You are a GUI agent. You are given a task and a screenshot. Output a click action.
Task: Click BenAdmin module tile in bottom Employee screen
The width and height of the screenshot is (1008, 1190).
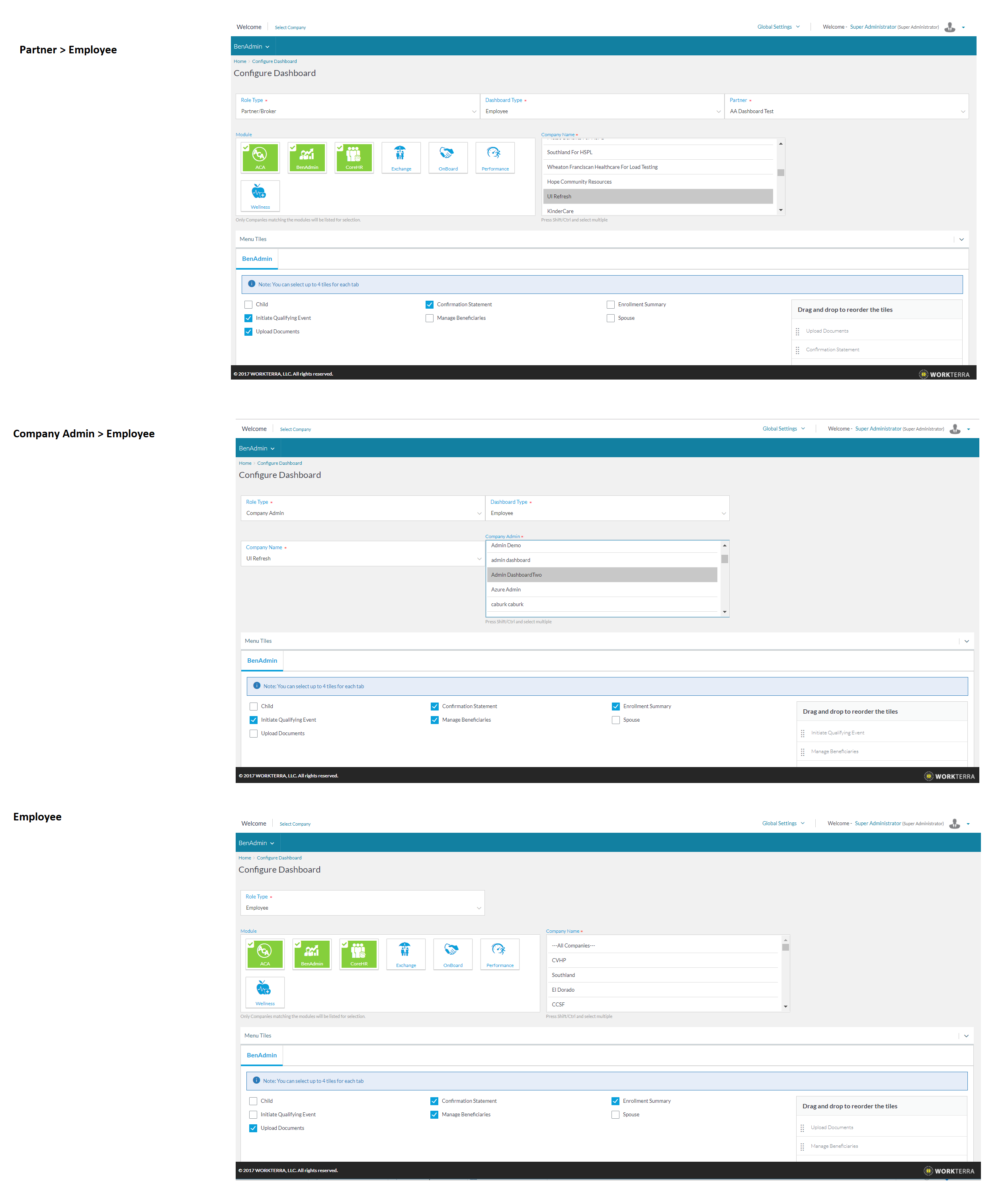pyautogui.click(x=311, y=953)
